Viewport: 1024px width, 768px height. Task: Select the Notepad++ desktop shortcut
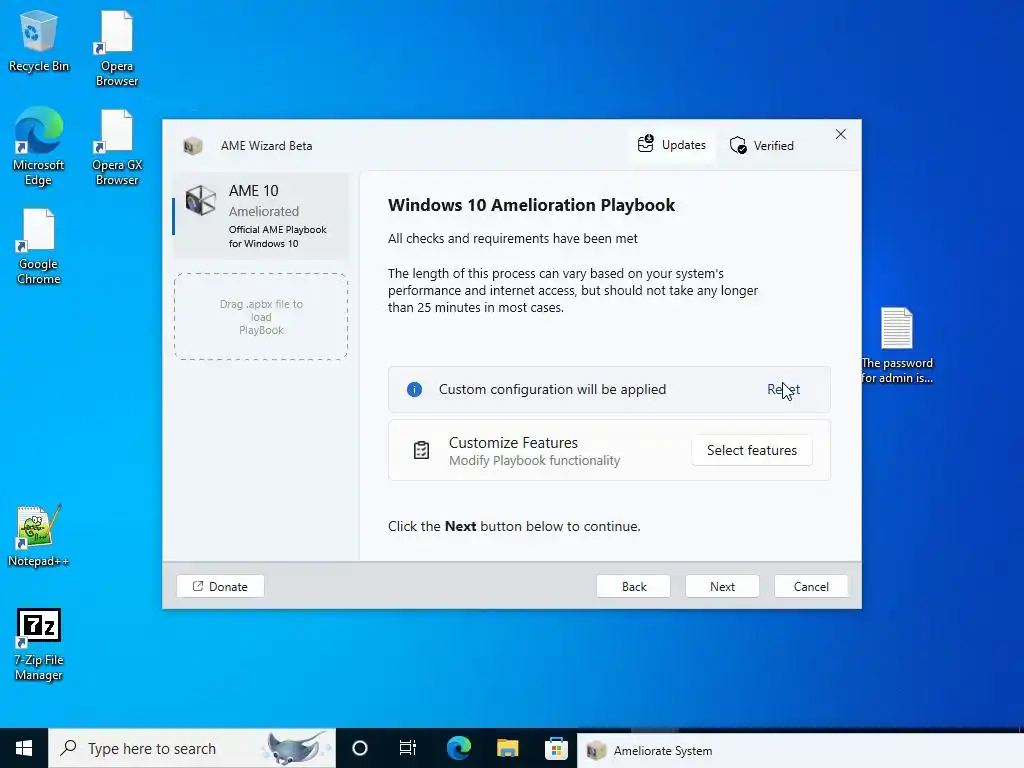pos(38,536)
